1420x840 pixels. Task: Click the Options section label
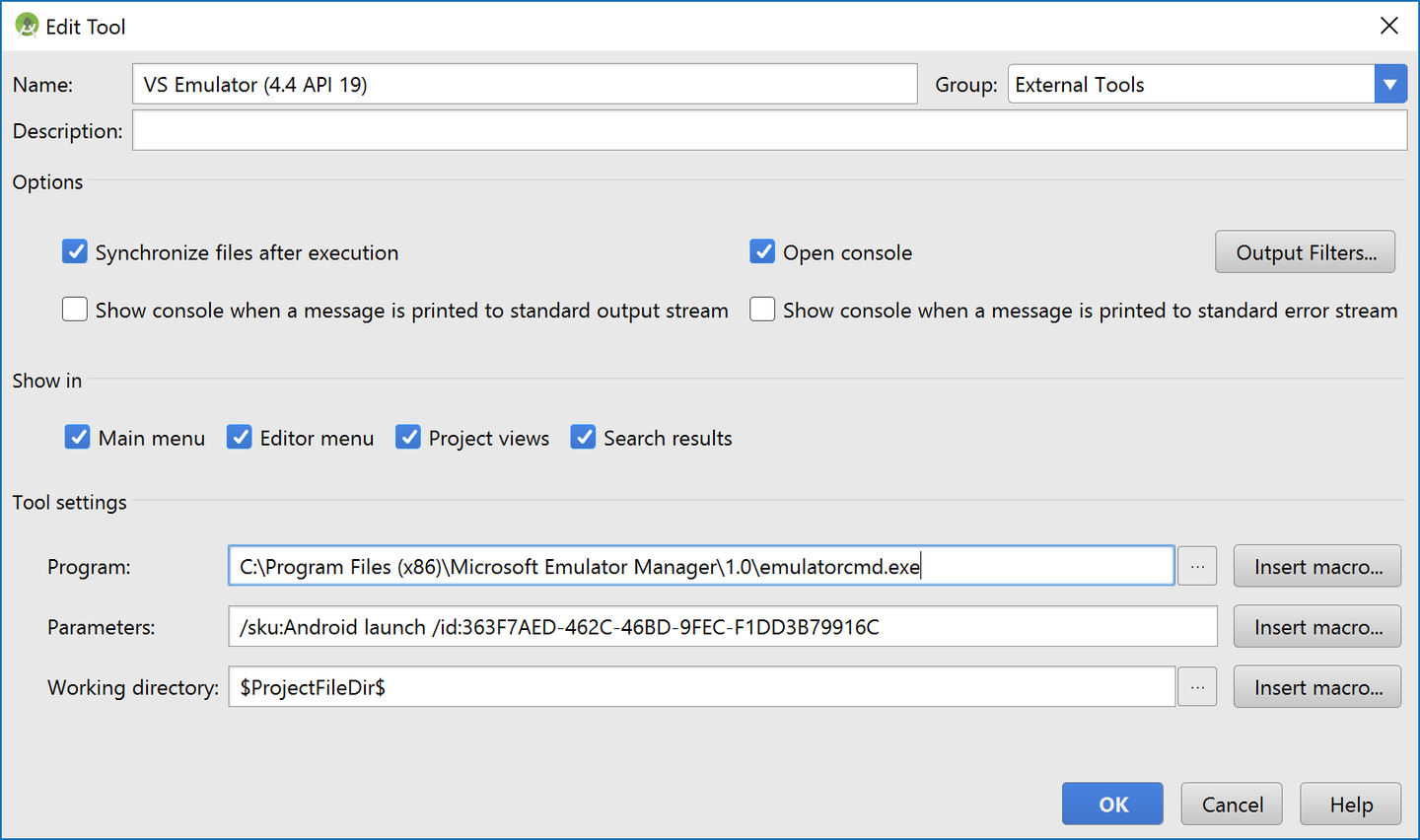[x=47, y=181]
